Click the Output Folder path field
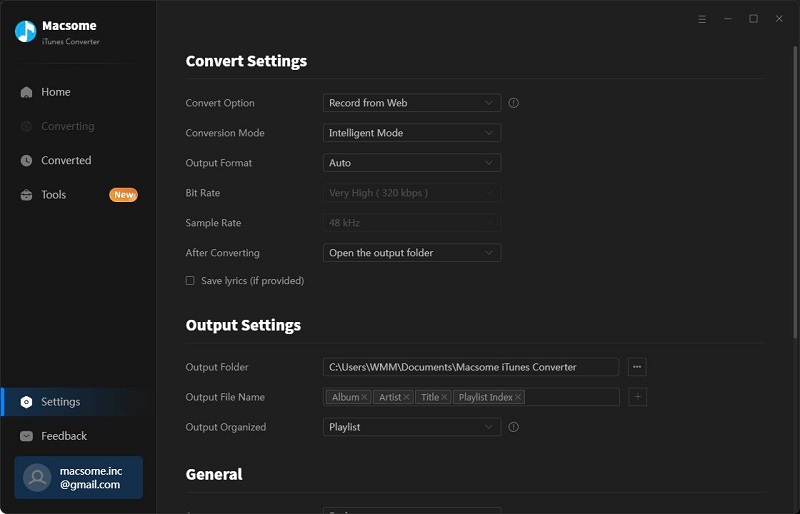800x514 pixels. (x=471, y=367)
